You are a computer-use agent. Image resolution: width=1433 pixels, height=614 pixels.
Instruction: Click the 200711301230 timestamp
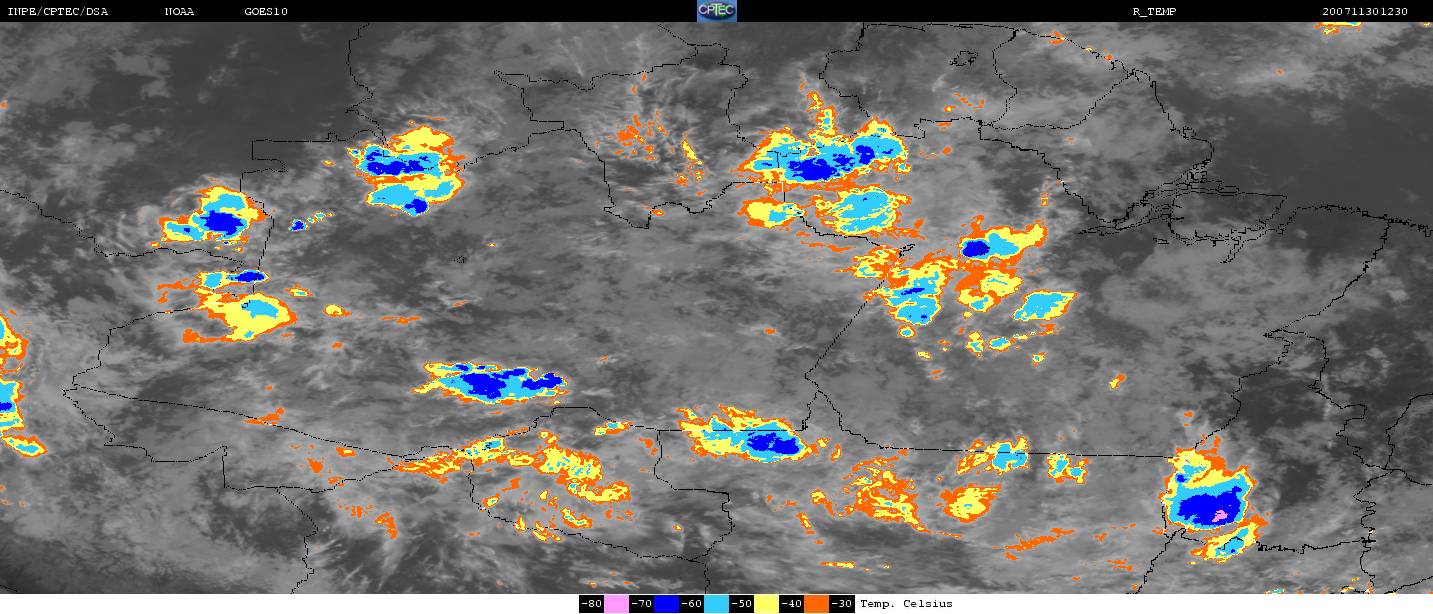point(1365,12)
